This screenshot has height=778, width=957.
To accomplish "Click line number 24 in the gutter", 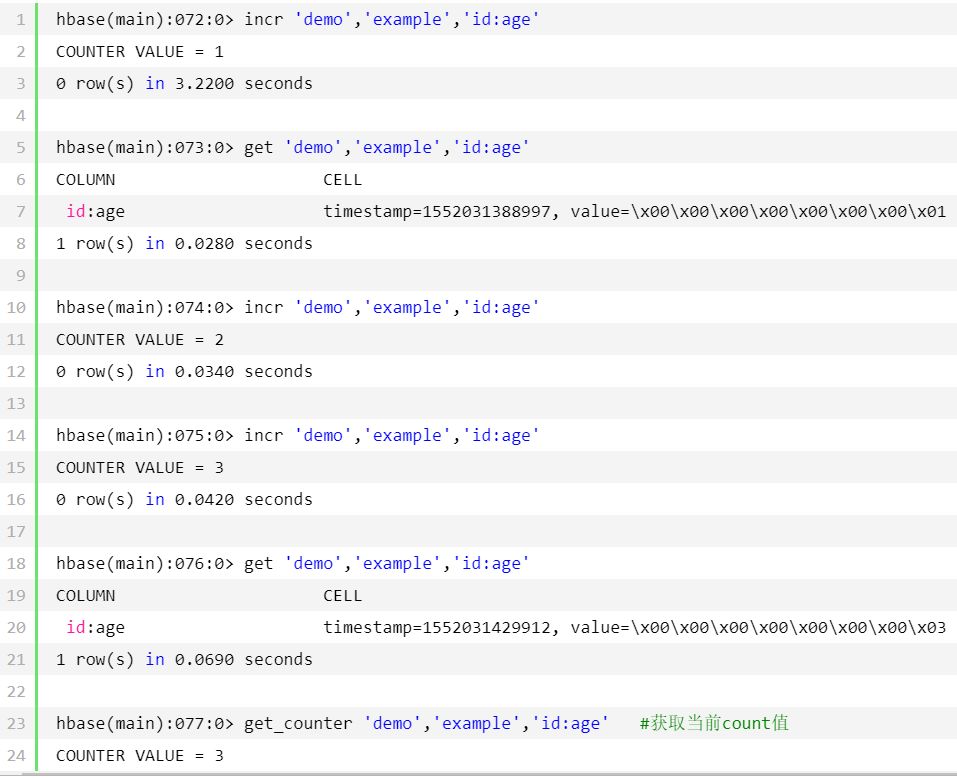I will [17, 755].
